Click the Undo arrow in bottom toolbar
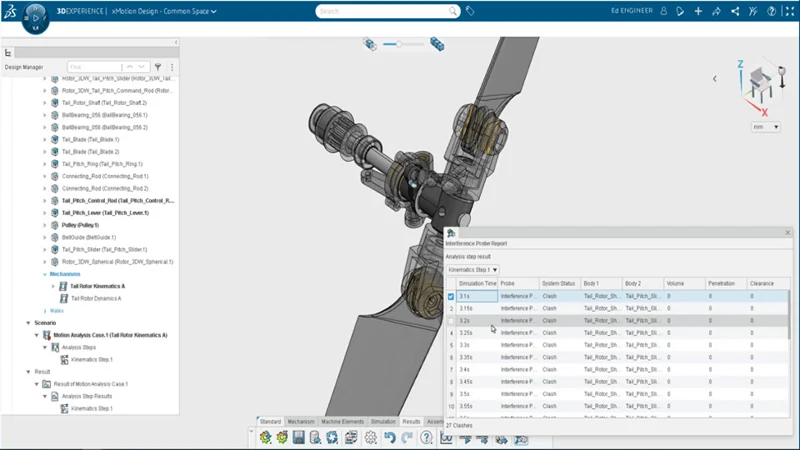Viewport: 800px width, 450px height. [389, 438]
